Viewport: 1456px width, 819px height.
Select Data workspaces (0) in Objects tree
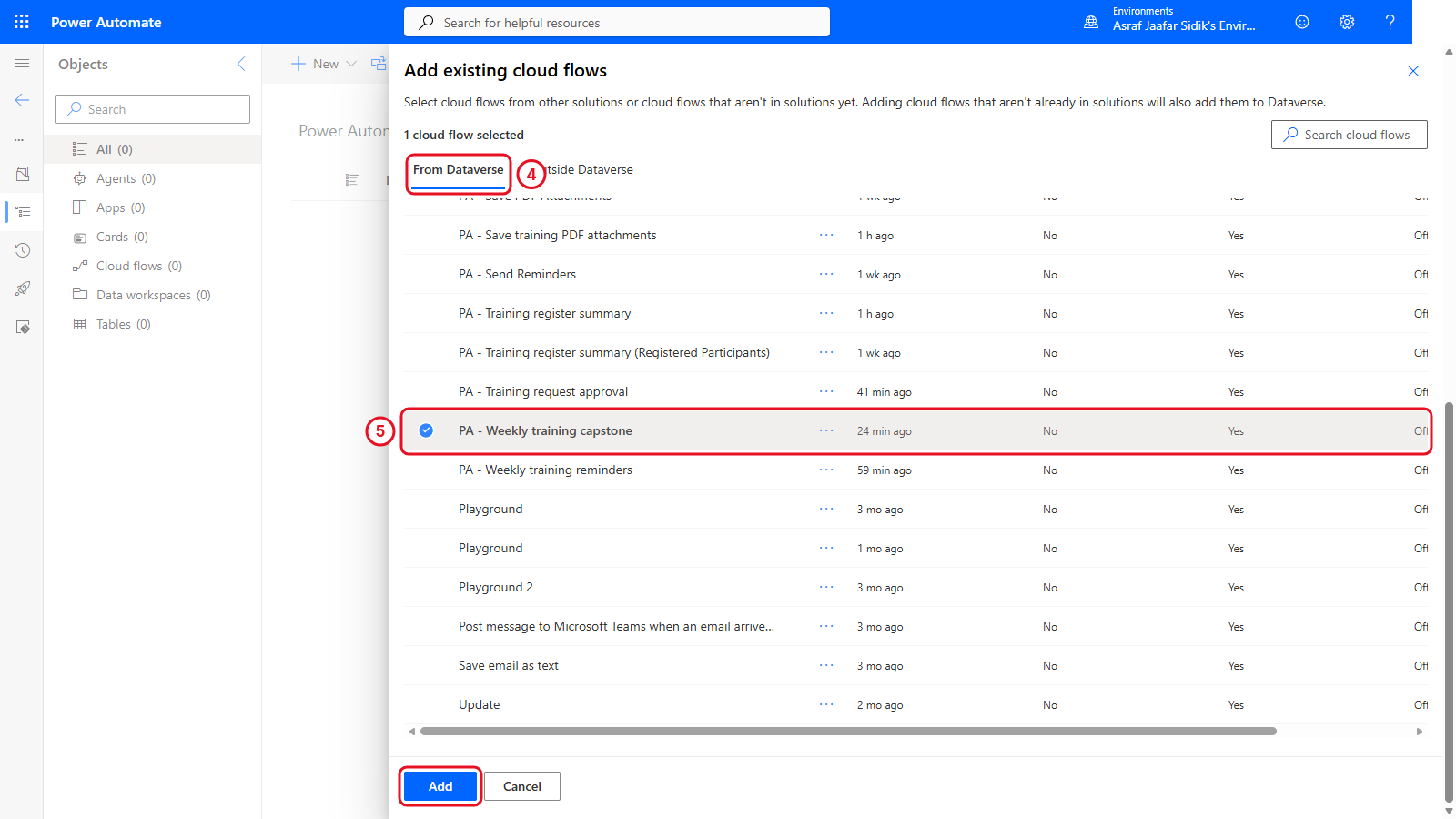[x=152, y=295]
